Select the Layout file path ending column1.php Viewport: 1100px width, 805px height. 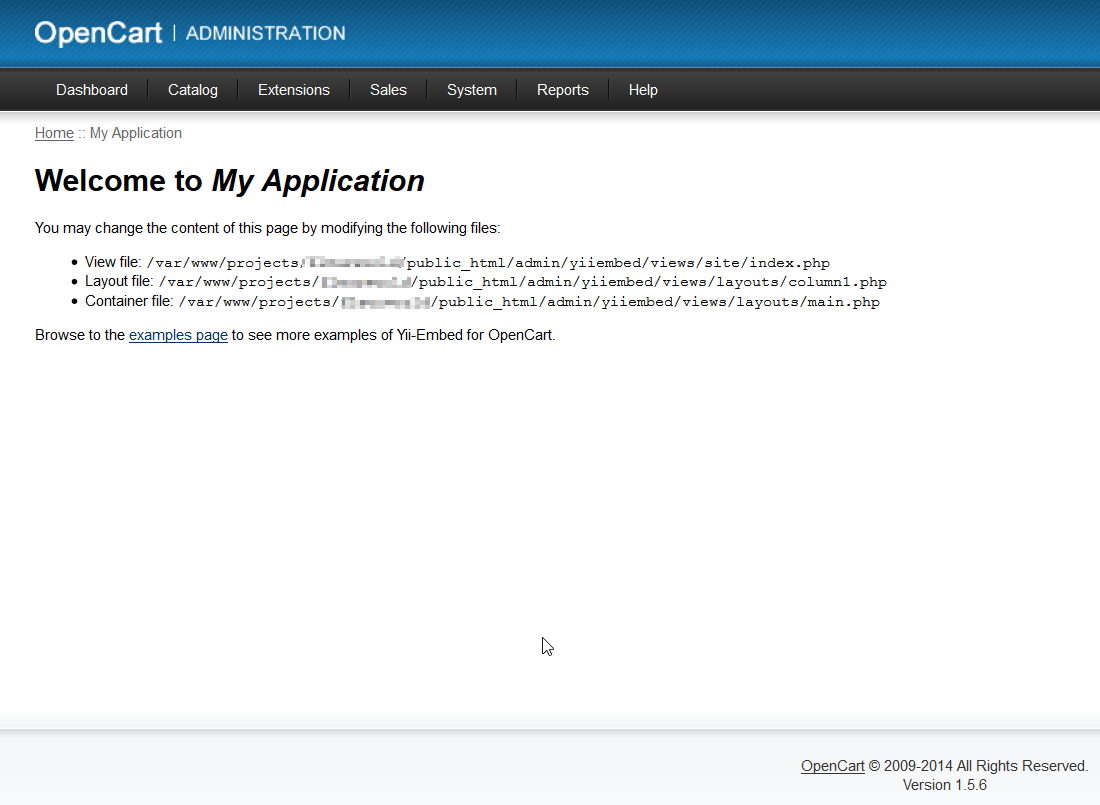tap(523, 282)
